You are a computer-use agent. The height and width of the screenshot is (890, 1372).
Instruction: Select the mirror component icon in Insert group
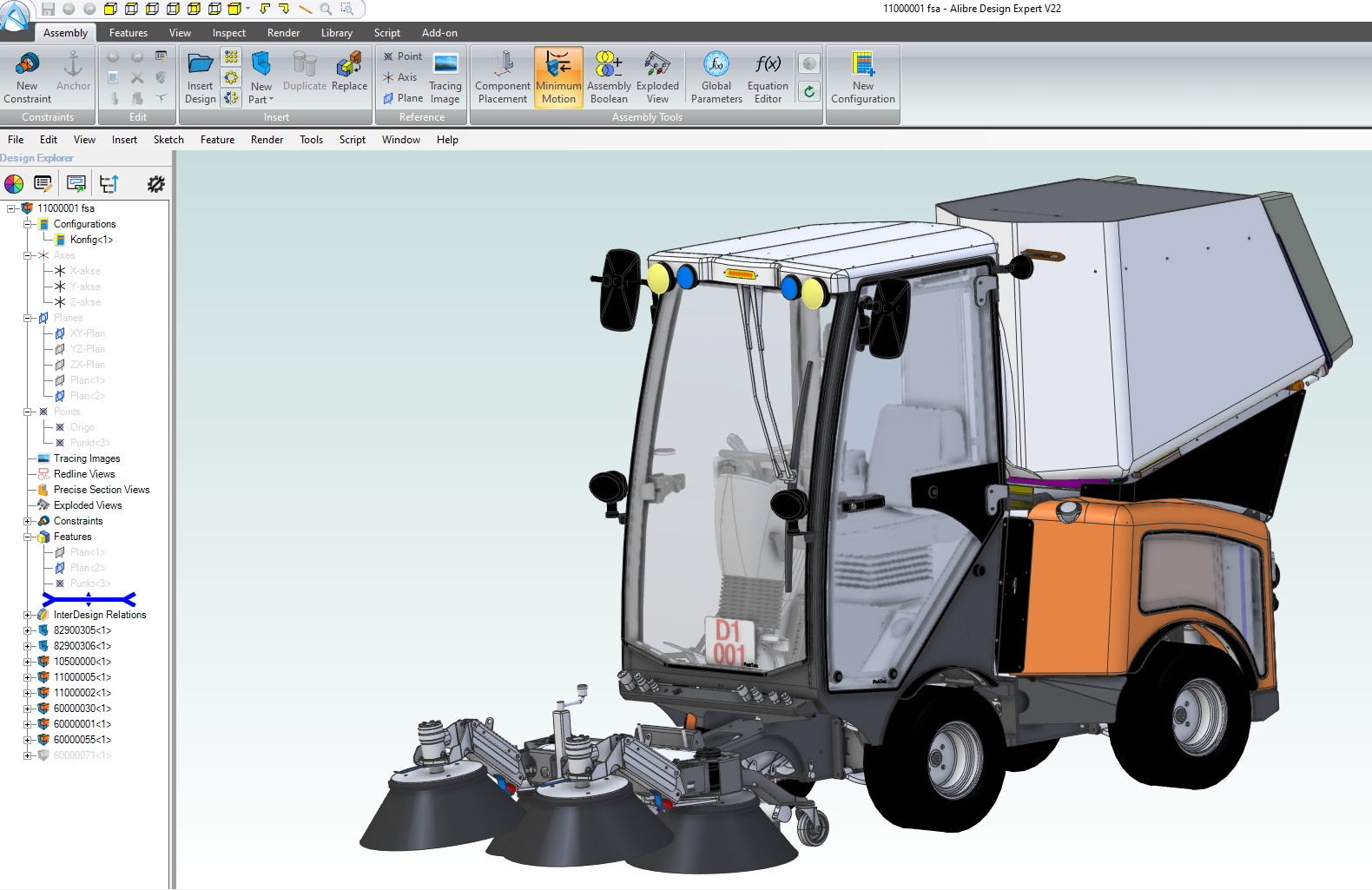click(x=231, y=98)
